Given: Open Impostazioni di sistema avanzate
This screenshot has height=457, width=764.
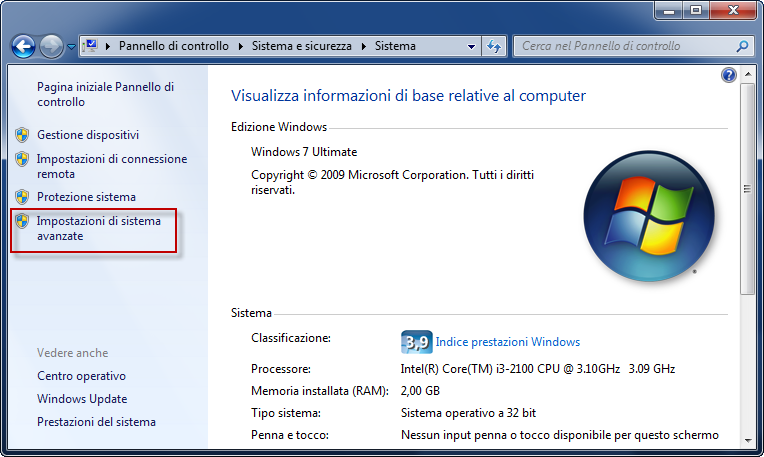Looking at the screenshot, I should point(99,228).
